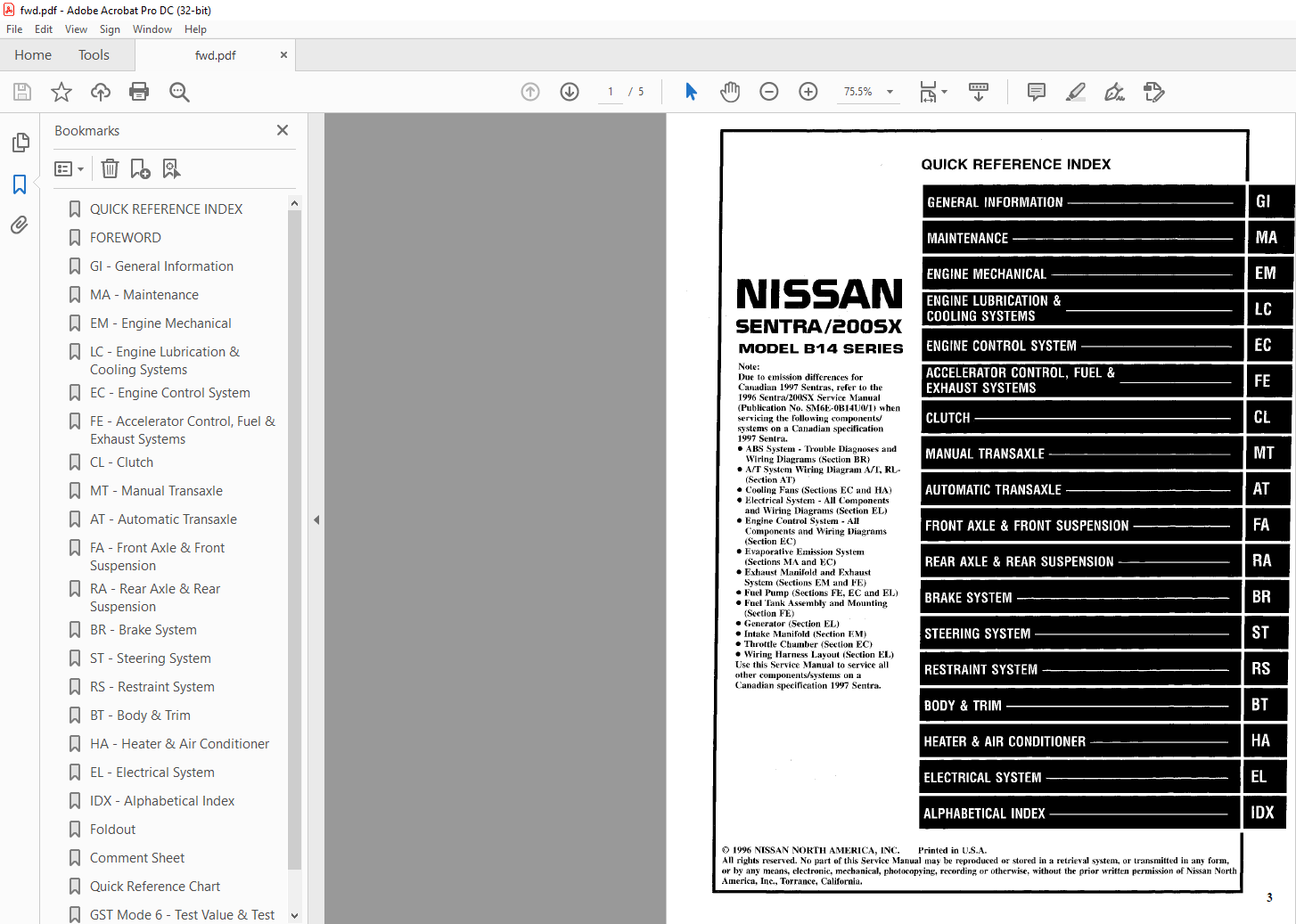This screenshot has height=924, width=1296.
Task: Activate the Selection arrow tool
Action: tap(691, 92)
